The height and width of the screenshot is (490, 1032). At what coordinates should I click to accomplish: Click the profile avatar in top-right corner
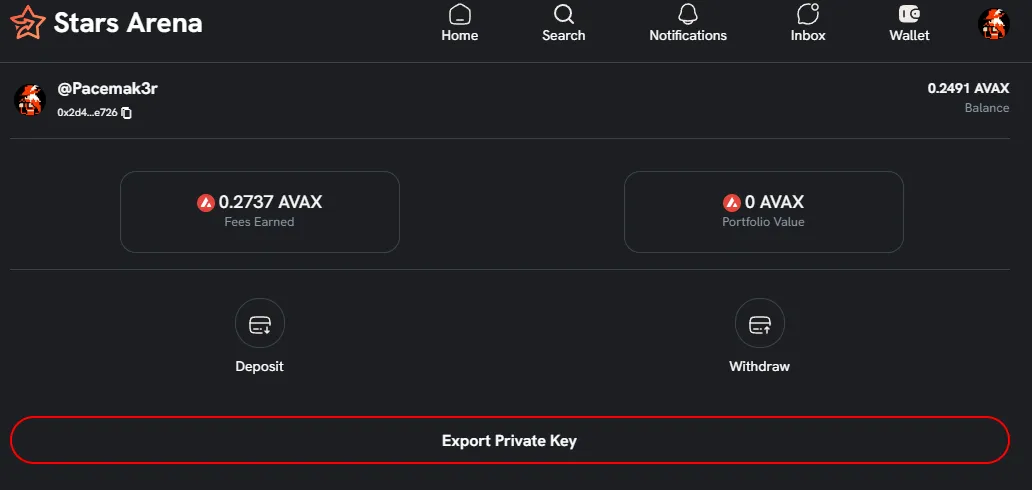click(x=993, y=23)
